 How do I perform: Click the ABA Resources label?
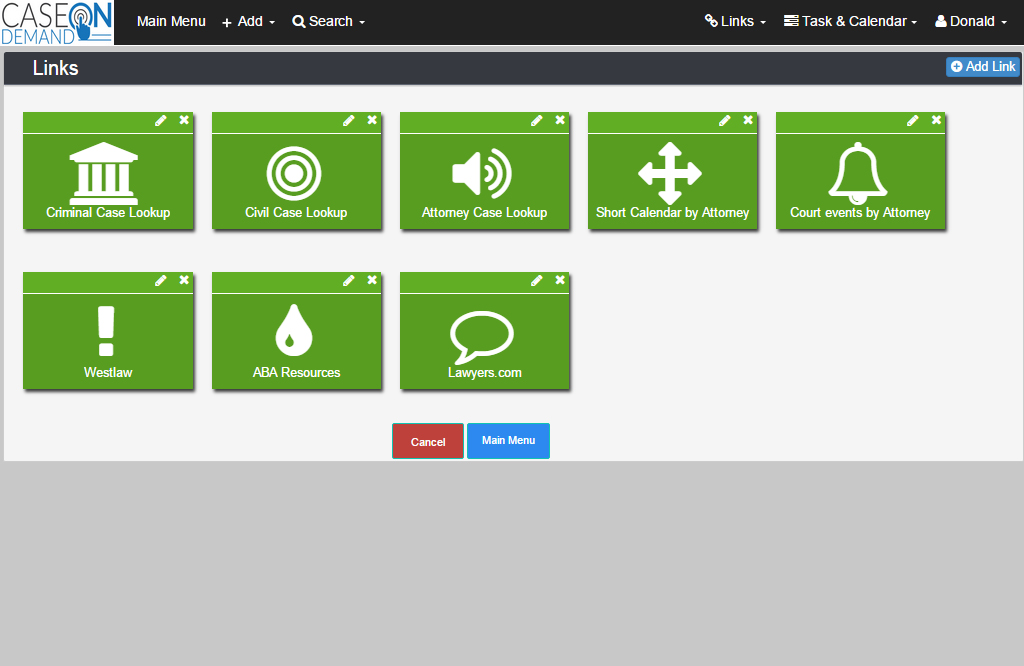[296, 373]
